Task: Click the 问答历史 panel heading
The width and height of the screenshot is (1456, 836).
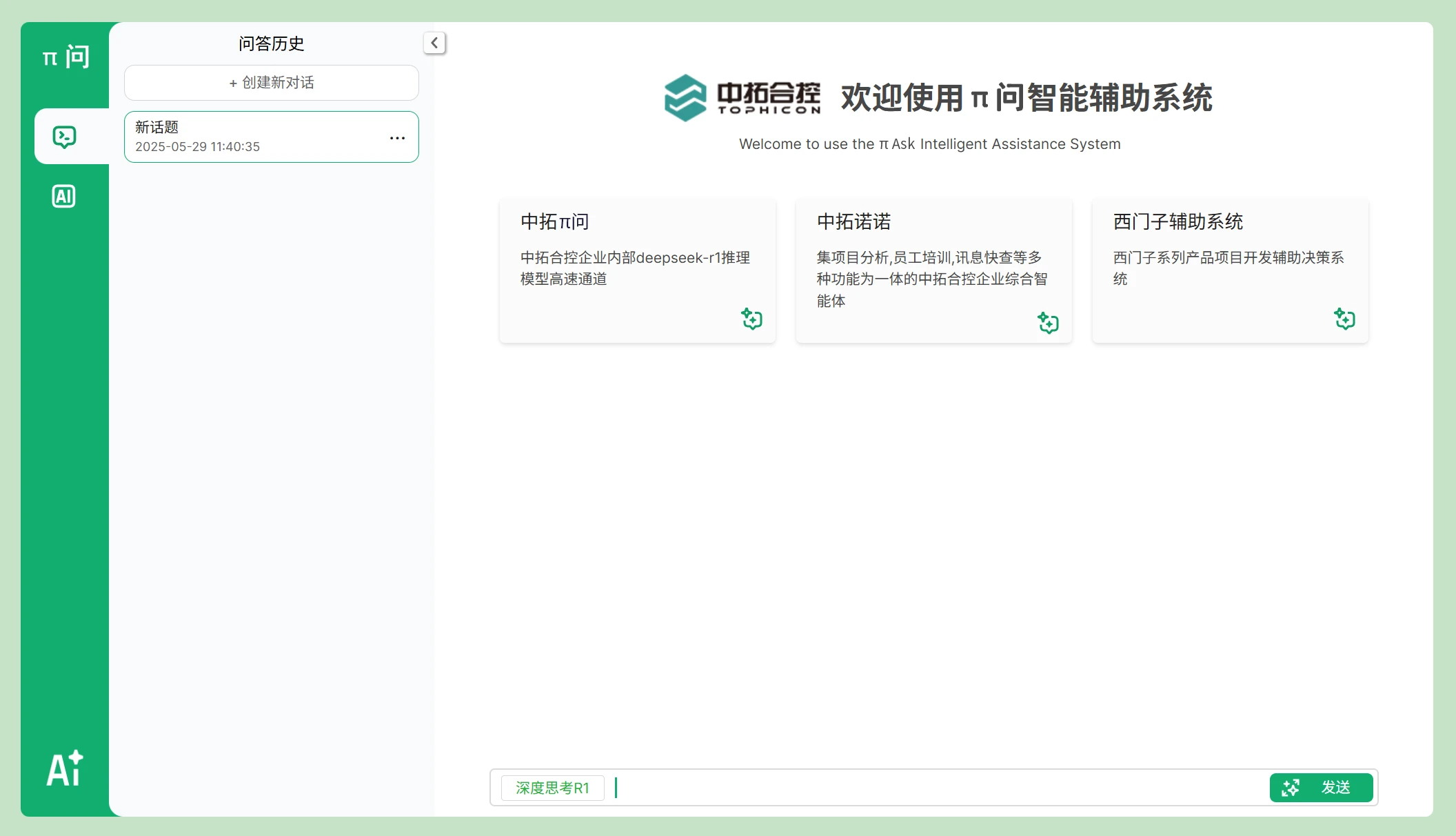Action: (x=272, y=43)
